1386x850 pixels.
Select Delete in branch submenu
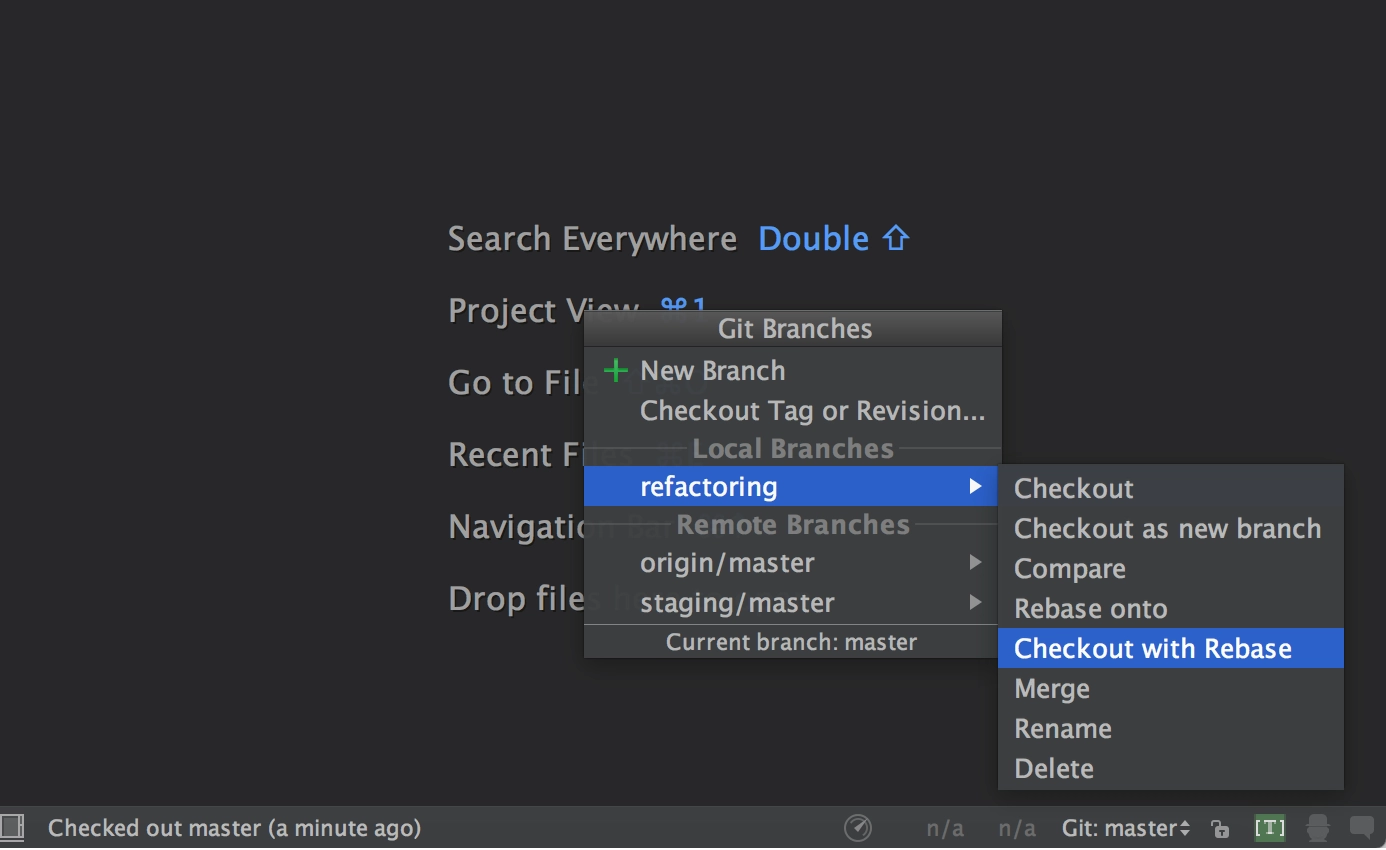(1171, 768)
